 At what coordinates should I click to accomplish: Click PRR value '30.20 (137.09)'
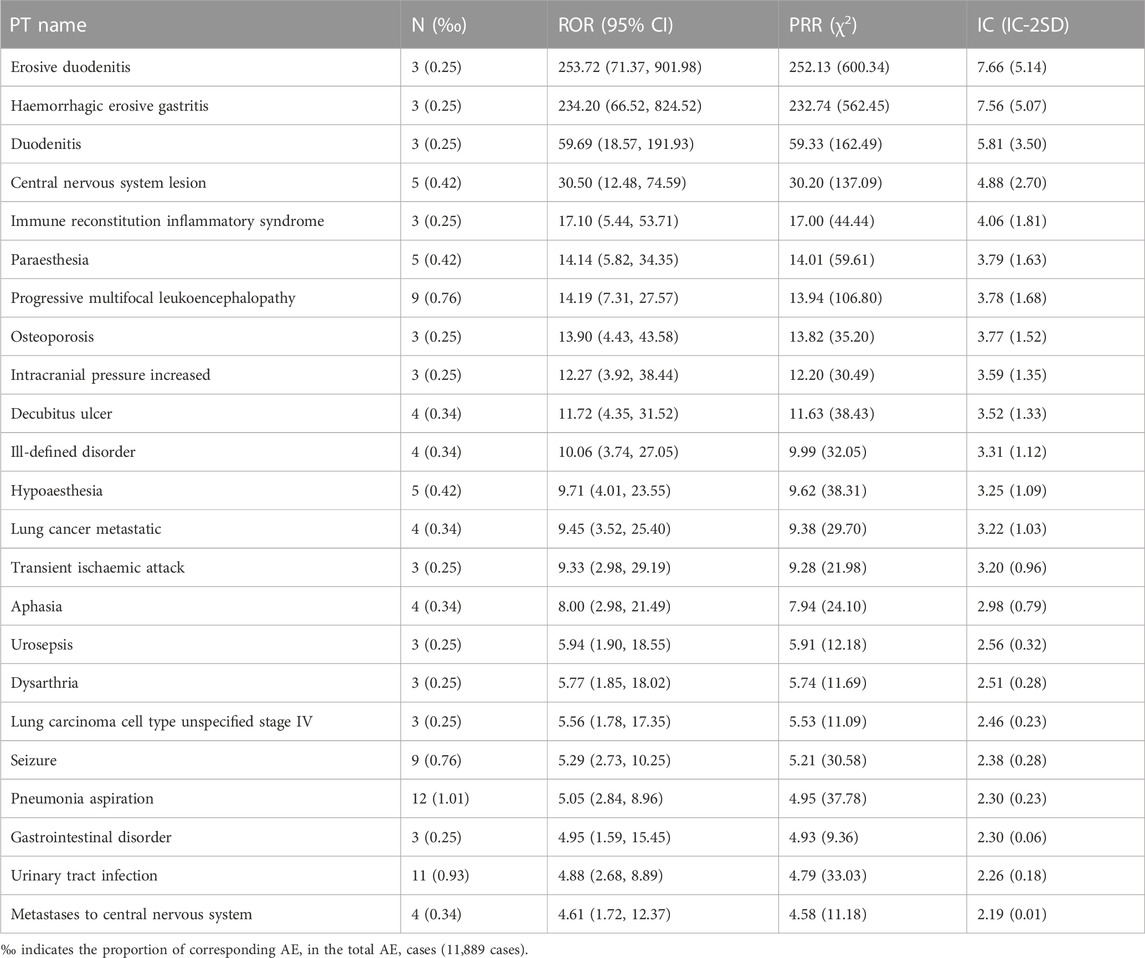pyautogui.click(x=835, y=183)
